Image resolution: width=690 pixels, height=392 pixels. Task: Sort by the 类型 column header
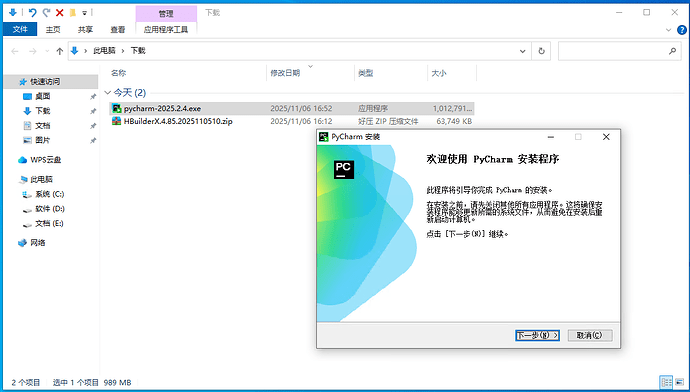click(x=366, y=73)
